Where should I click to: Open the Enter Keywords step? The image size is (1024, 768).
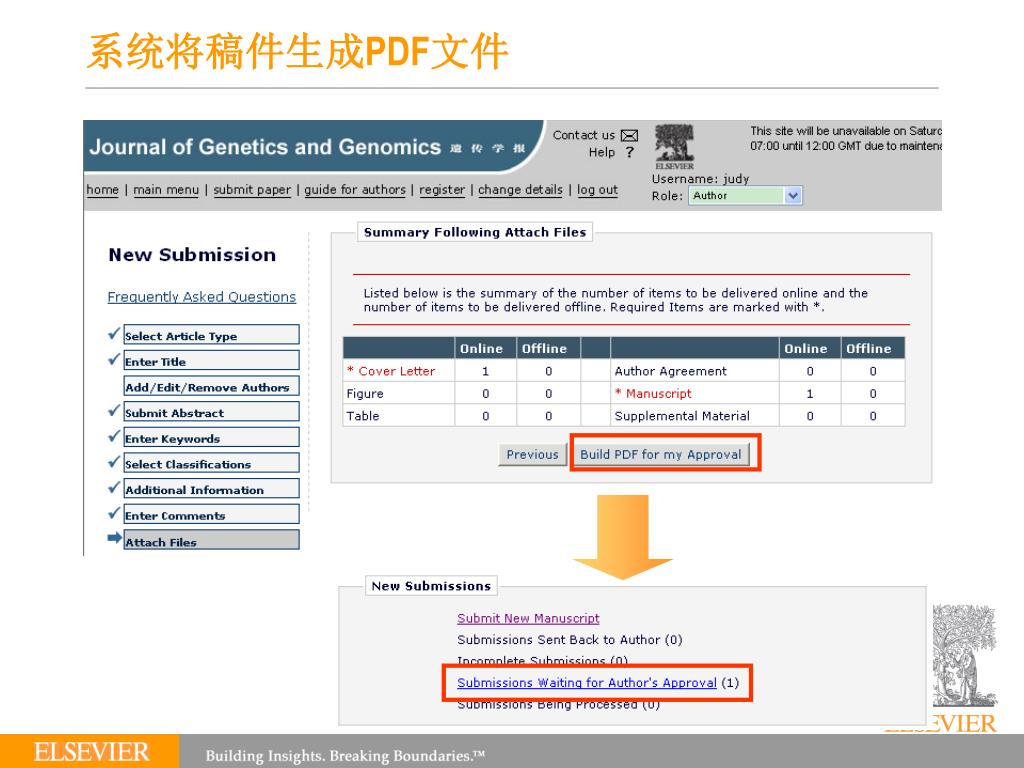pyautogui.click(x=211, y=438)
